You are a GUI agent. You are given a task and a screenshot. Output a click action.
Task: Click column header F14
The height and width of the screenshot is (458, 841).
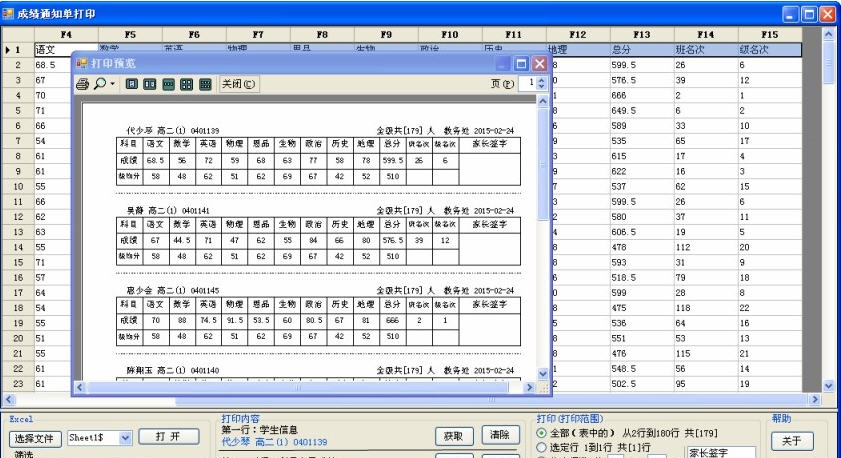click(705, 34)
